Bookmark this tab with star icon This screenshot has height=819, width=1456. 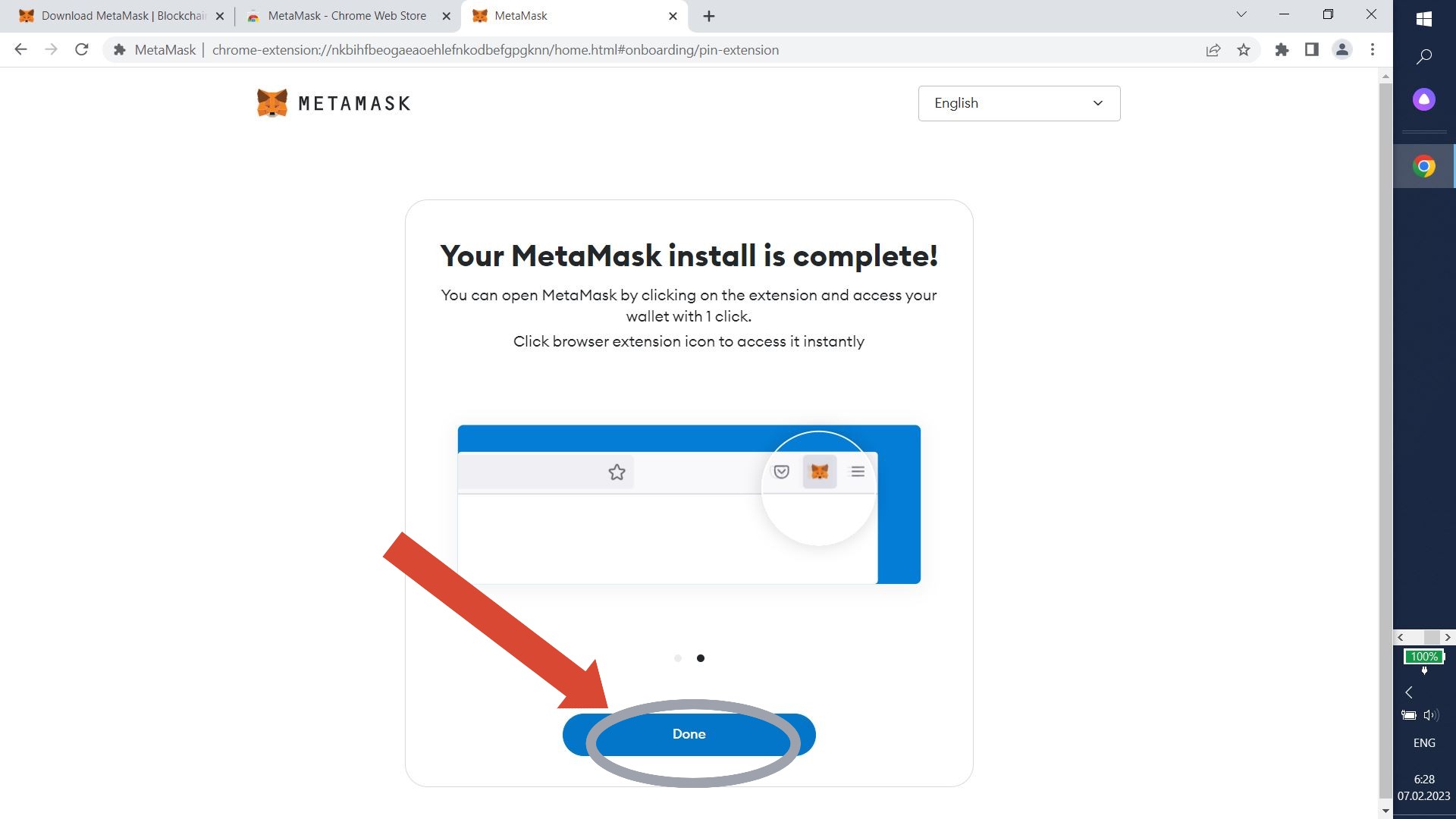click(x=1244, y=50)
